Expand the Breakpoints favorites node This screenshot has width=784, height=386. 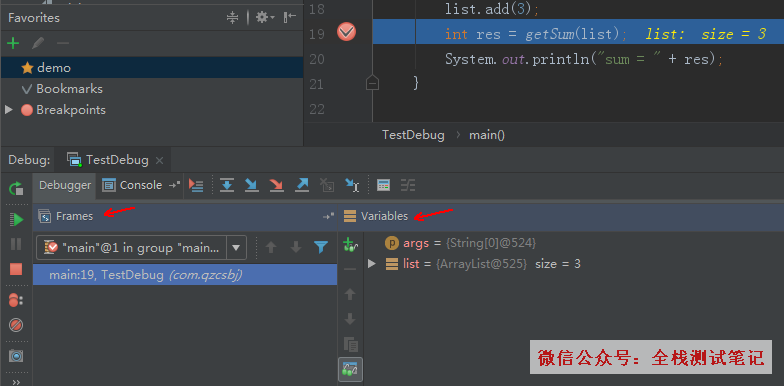coord(8,110)
